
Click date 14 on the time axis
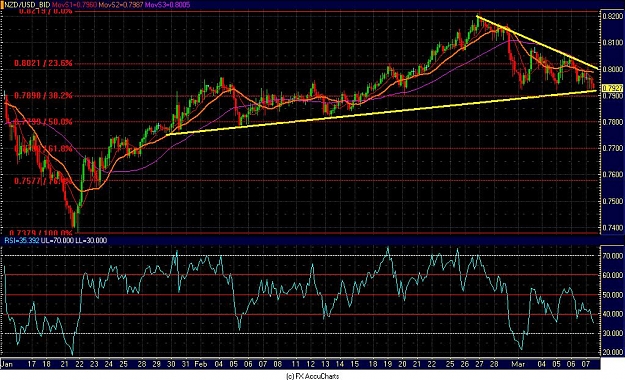tap(340, 364)
